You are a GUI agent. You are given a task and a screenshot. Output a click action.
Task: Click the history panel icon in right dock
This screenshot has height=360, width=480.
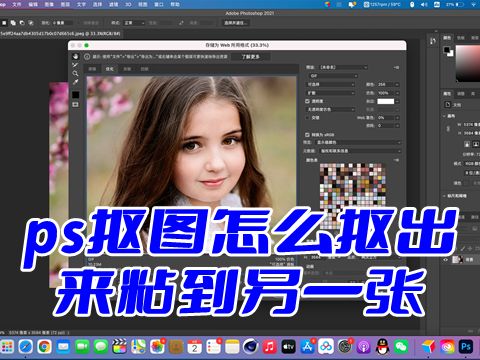click(433, 41)
